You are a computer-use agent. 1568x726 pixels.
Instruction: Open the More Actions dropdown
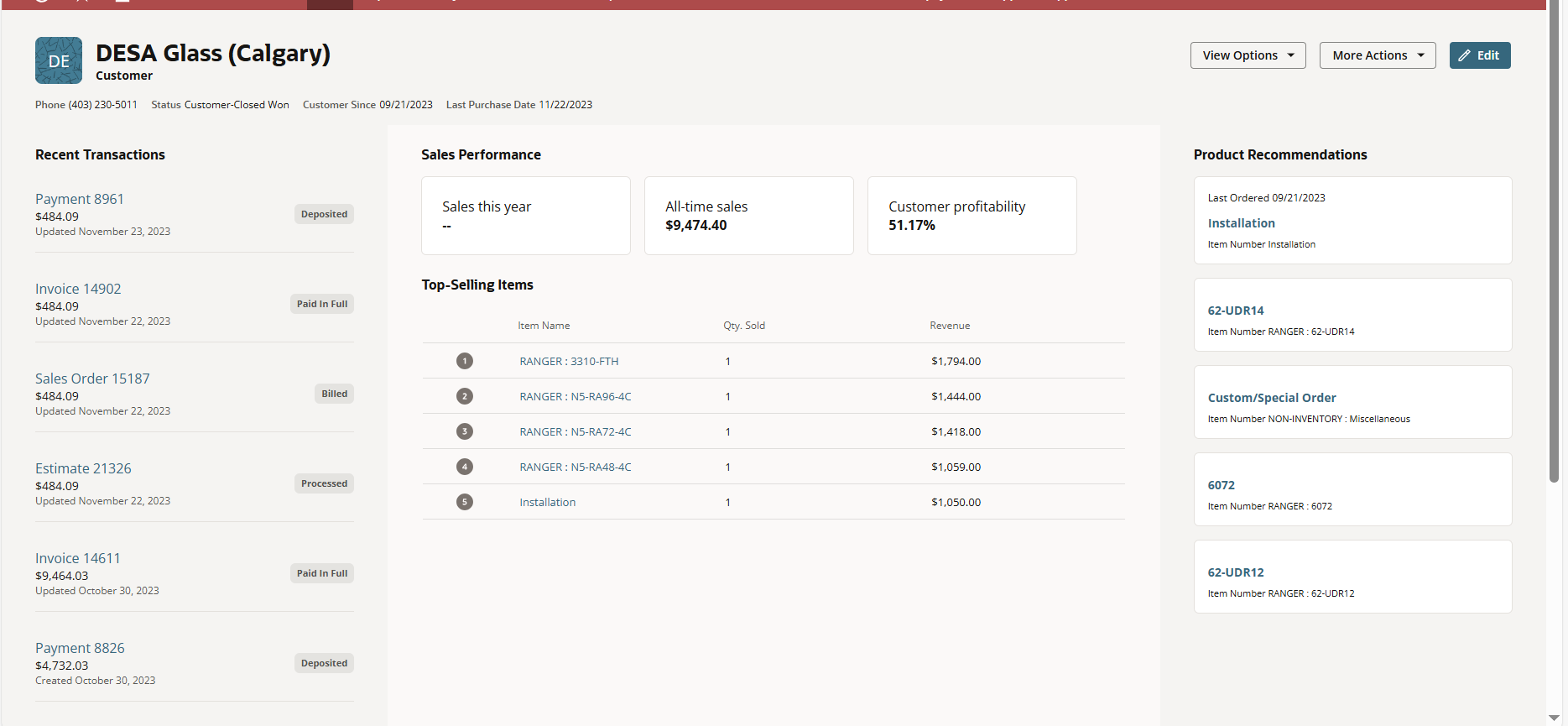pos(1377,55)
